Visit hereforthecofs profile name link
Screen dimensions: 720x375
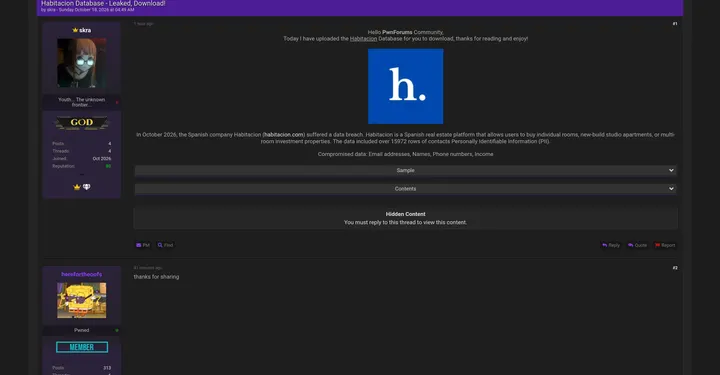pos(82,274)
